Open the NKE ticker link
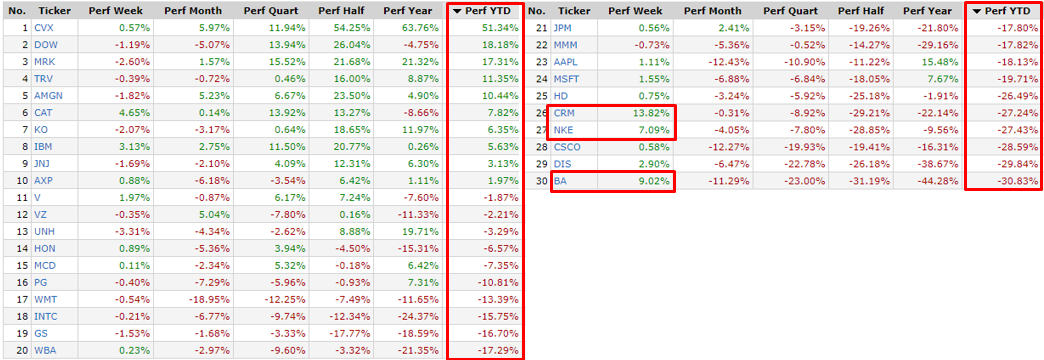 pyautogui.click(x=563, y=130)
